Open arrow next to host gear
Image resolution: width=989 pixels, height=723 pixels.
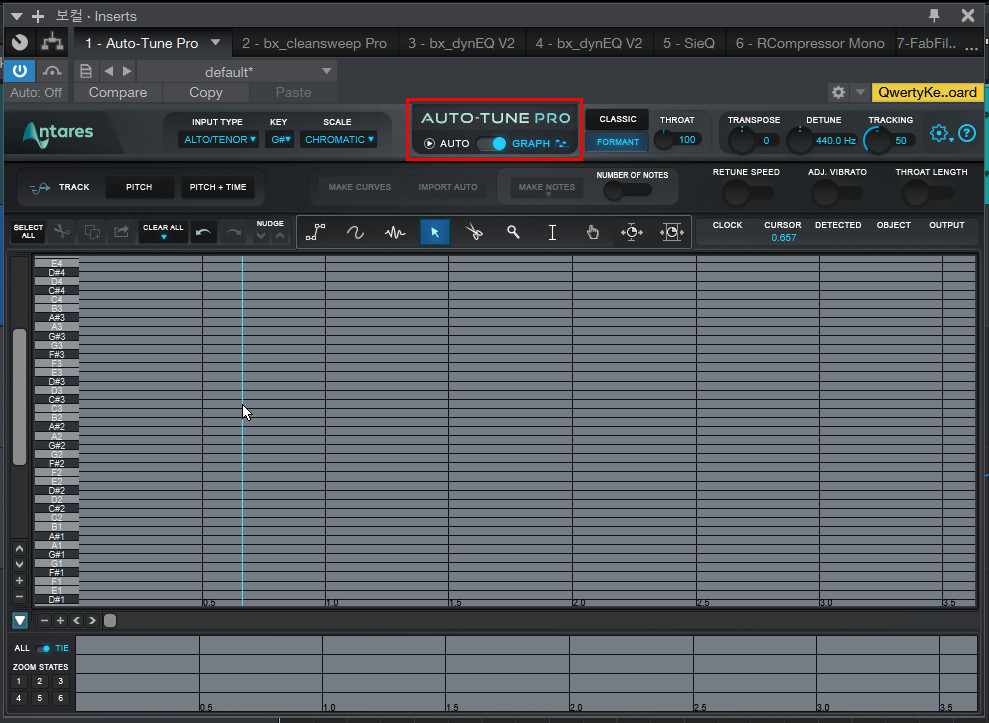coord(860,92)
